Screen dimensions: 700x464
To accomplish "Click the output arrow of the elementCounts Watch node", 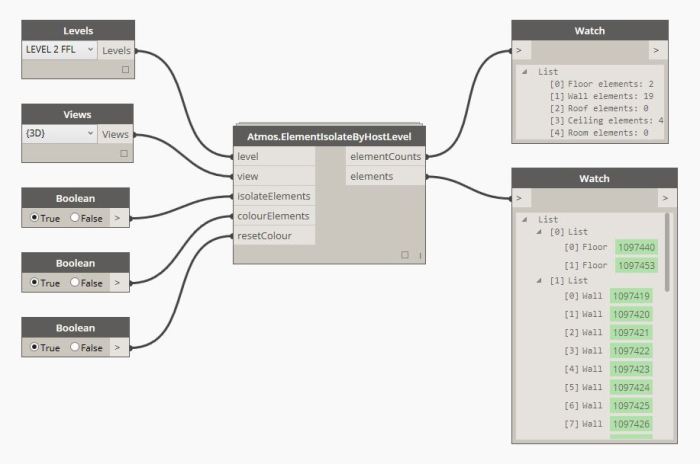I will point(656,49).
